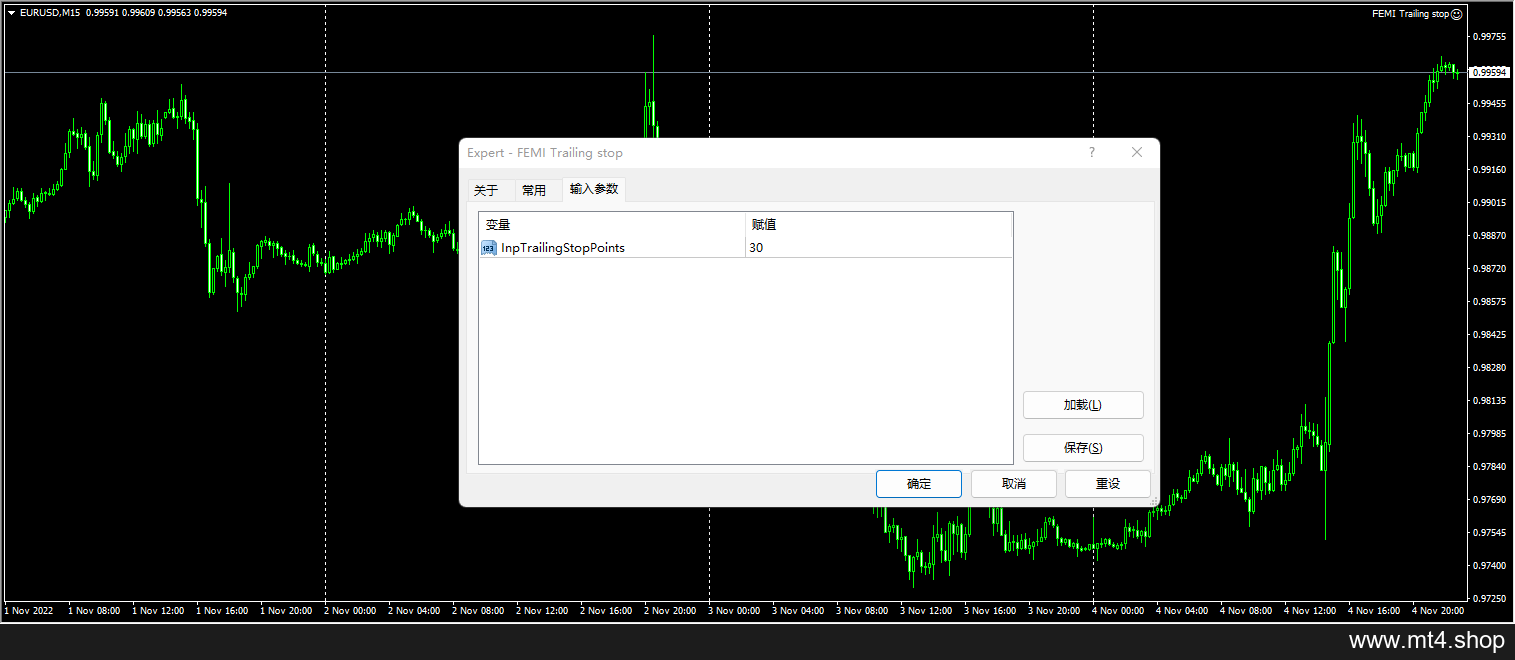This screenshot has height=660, width=1515.
Task: Click the 重设 button
Action: coord(1108,484)
